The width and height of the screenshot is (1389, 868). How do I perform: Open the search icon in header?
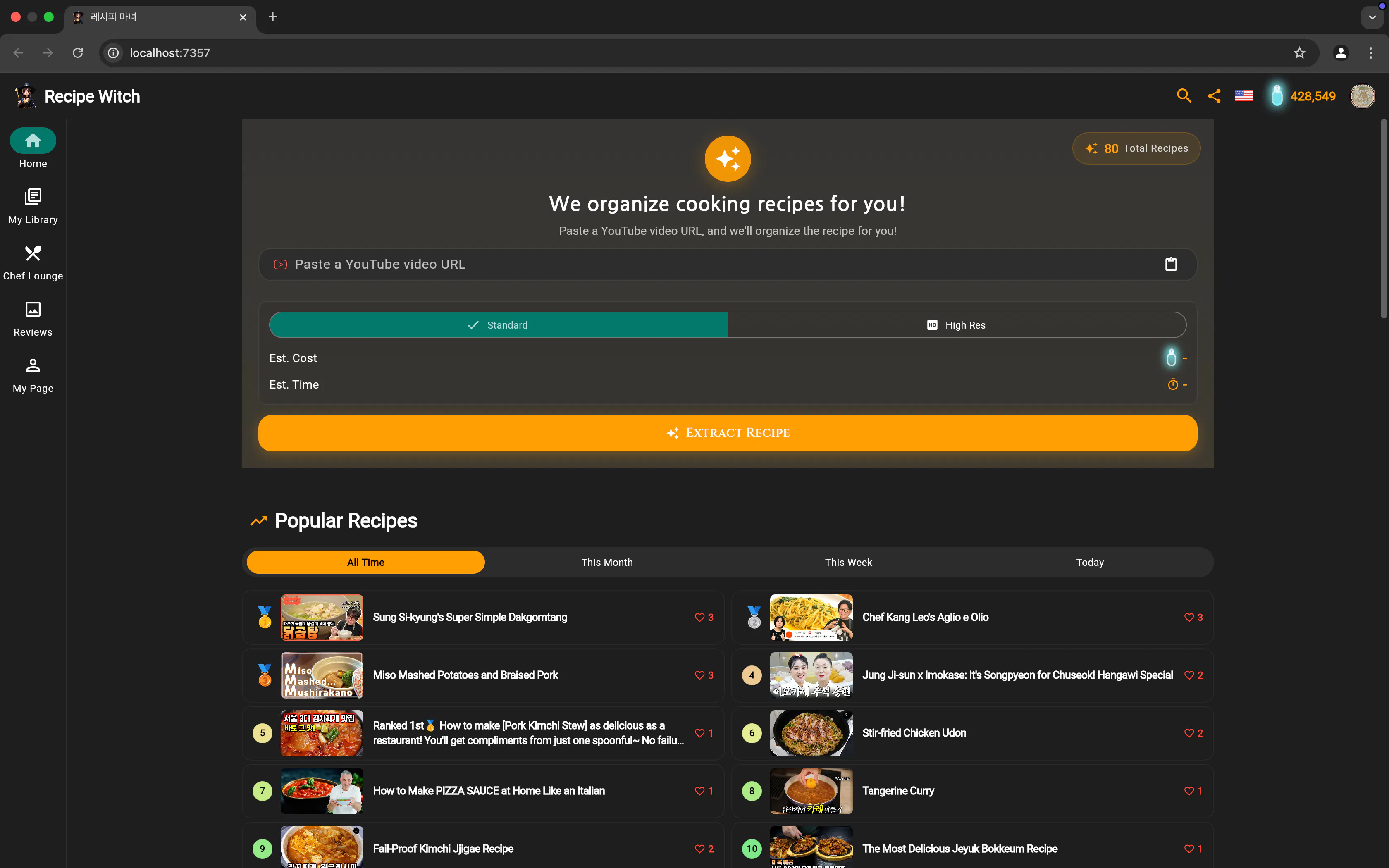pos(1184,96)
